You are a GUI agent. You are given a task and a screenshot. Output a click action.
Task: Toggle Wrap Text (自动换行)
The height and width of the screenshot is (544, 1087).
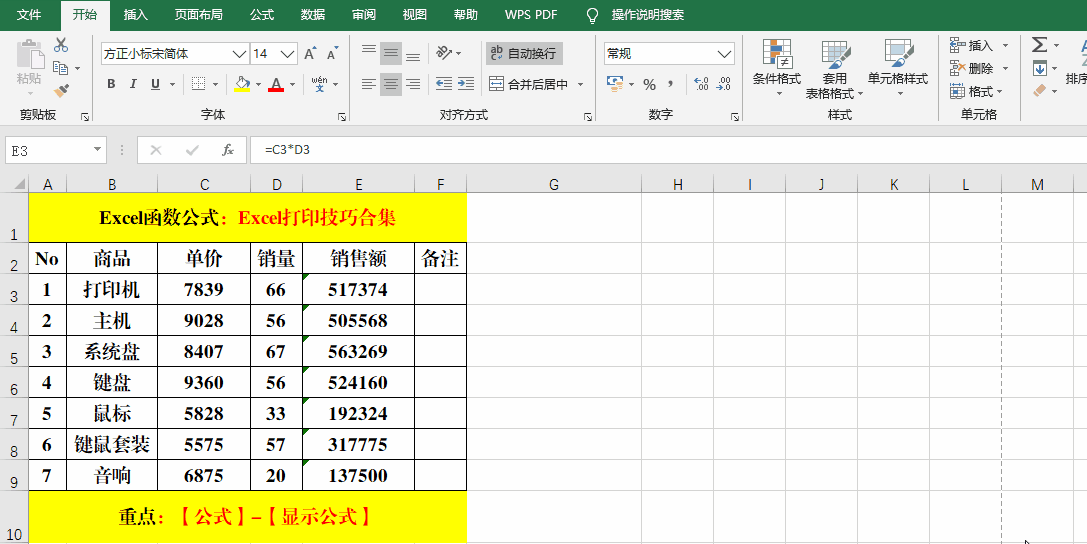tap(523, 53)
